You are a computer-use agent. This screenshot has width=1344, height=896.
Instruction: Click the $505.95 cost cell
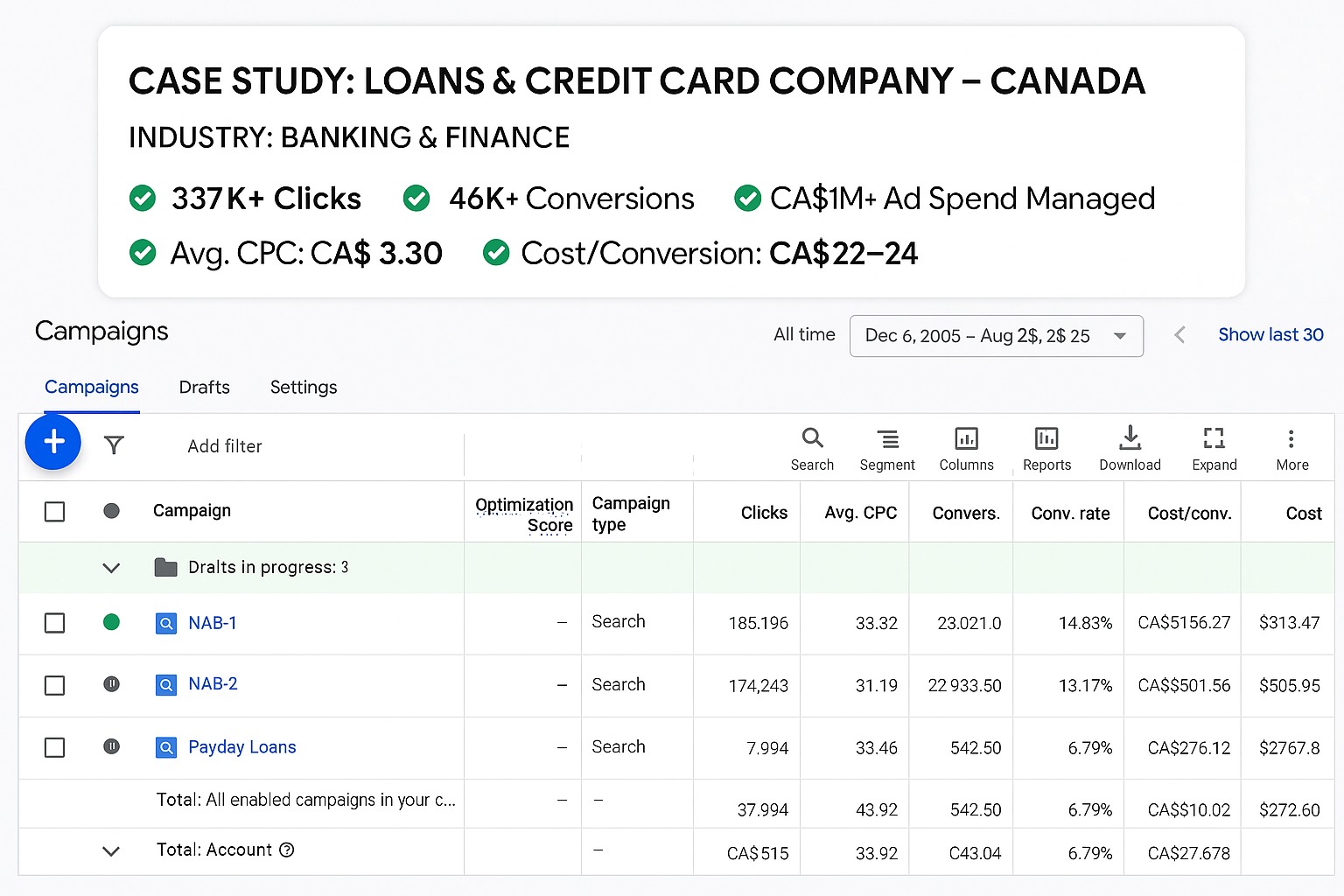pos(1289,686)
